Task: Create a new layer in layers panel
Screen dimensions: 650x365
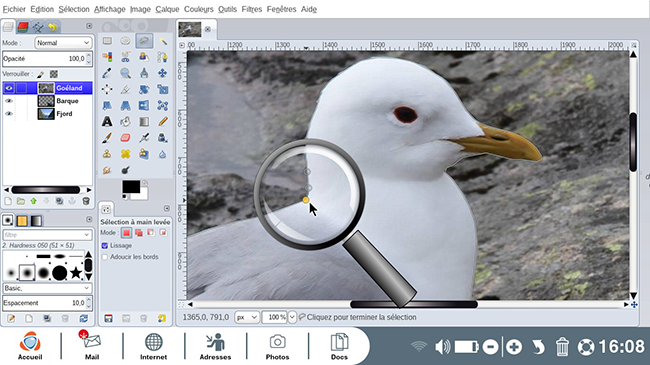Action: coord(8,201)
